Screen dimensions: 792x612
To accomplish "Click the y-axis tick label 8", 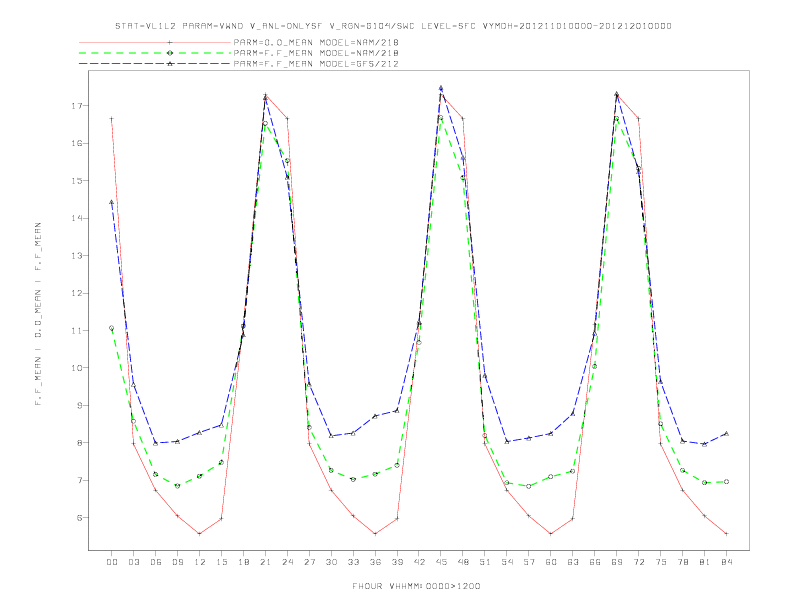I will 80,443.
